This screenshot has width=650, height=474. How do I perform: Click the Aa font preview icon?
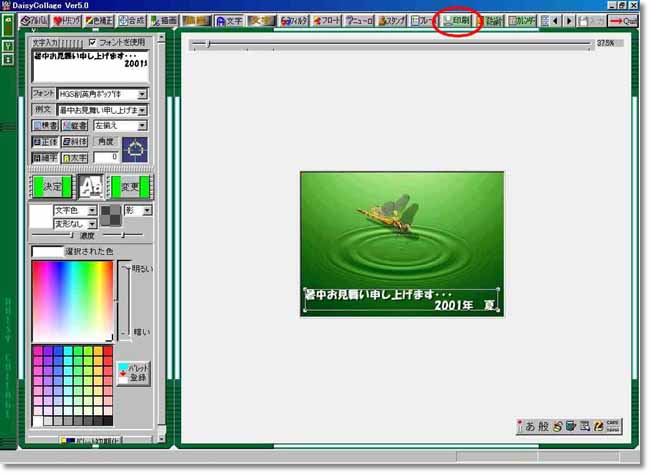click(91, 187)
